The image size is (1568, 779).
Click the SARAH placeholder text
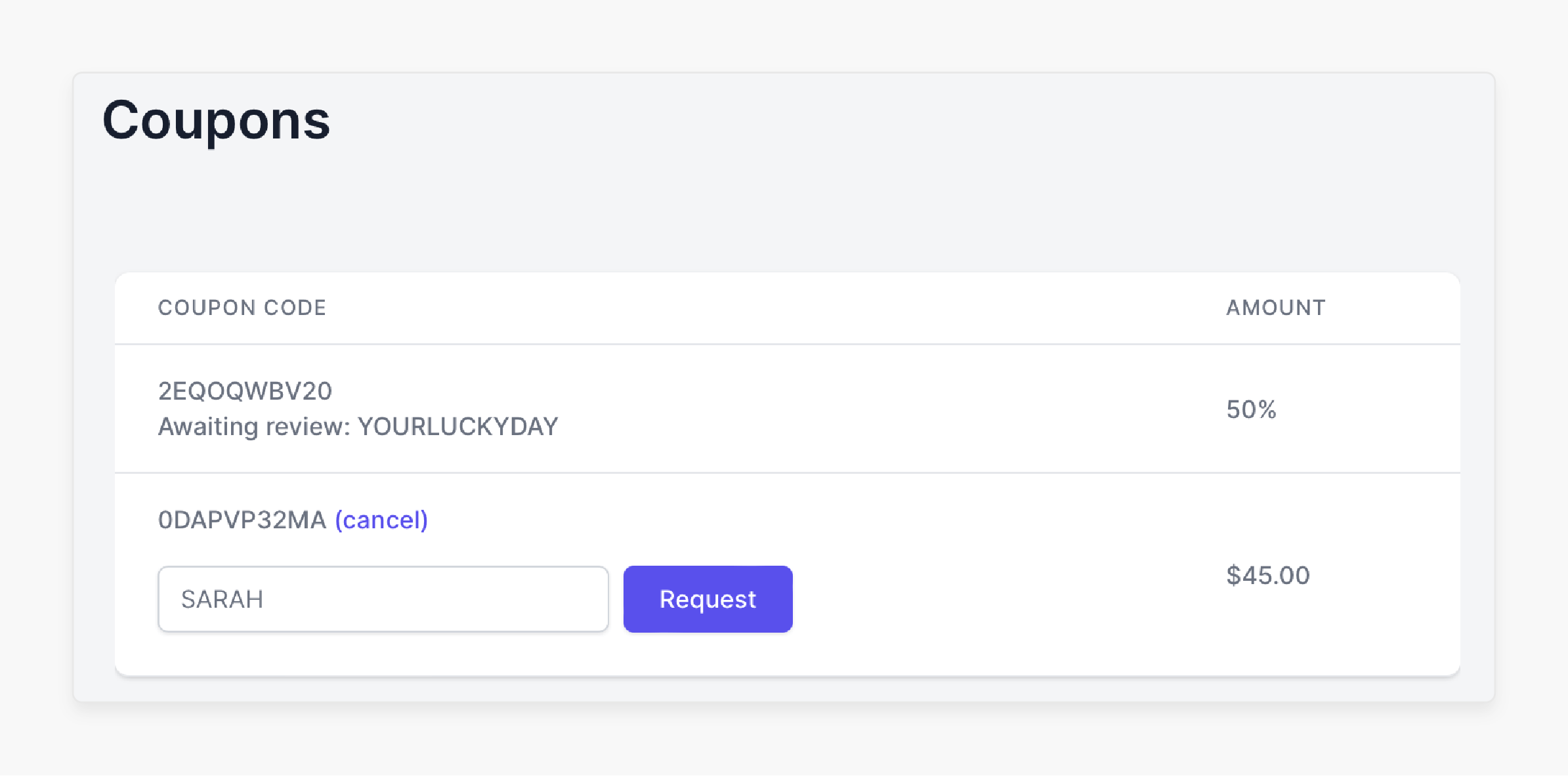222,599
